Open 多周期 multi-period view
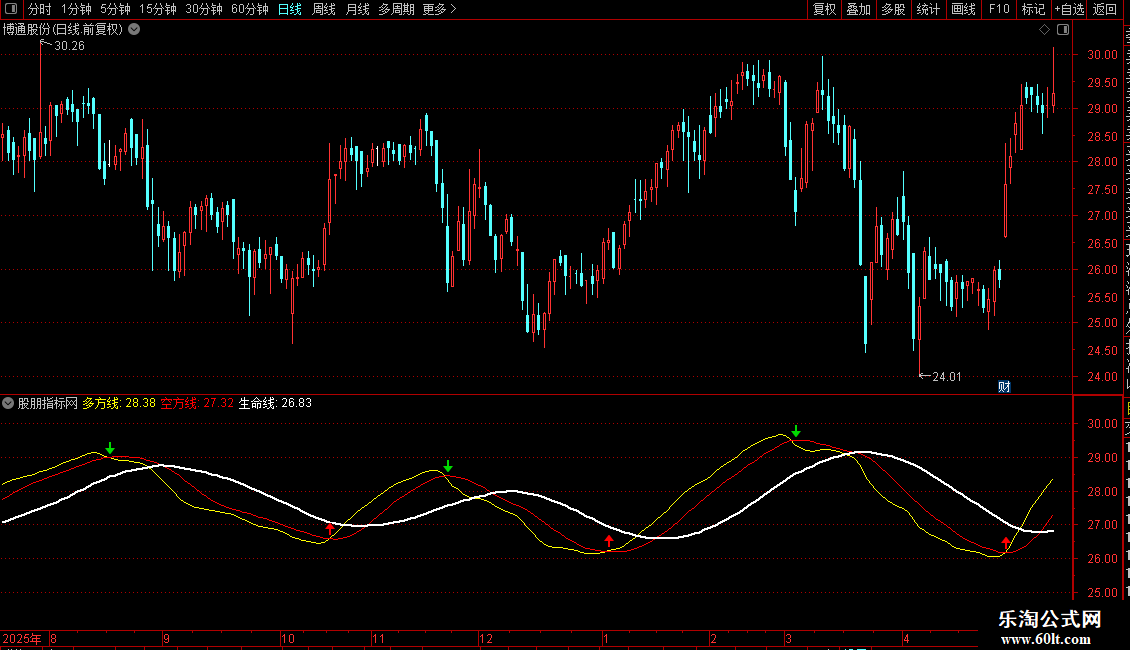This screenshot has width=1130, height=650. coord(396,9)
